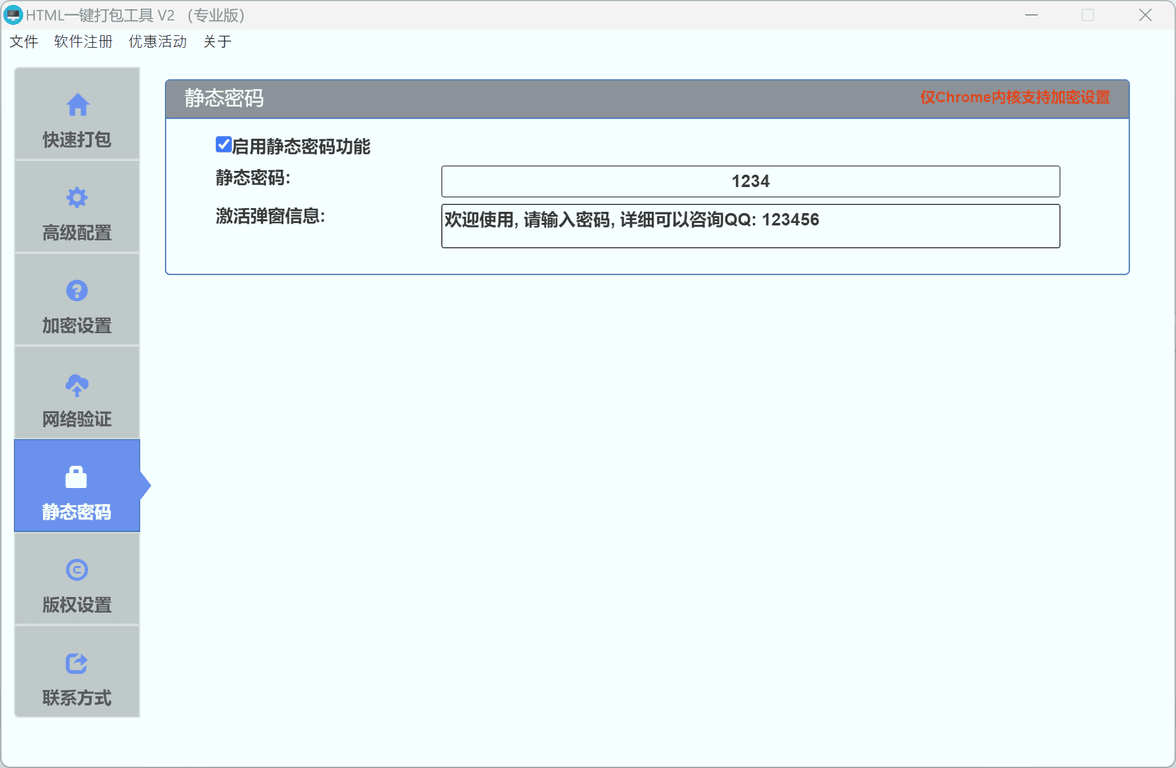Screen dimensions: 1176x768
Task: Click the 静态密码 lock icon
Action: 77,477
